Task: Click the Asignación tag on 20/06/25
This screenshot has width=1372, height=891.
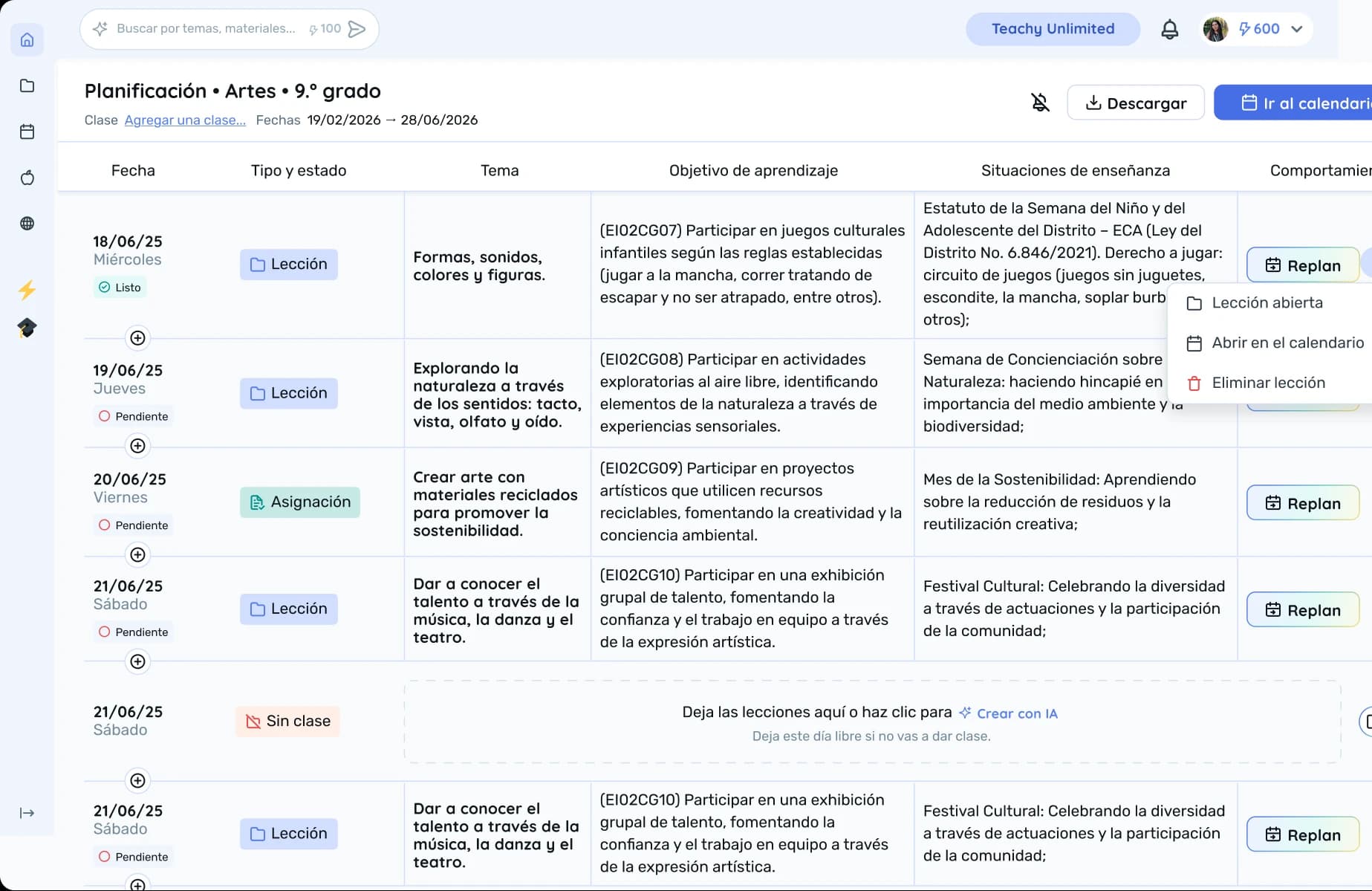Action: pos(299,502)
